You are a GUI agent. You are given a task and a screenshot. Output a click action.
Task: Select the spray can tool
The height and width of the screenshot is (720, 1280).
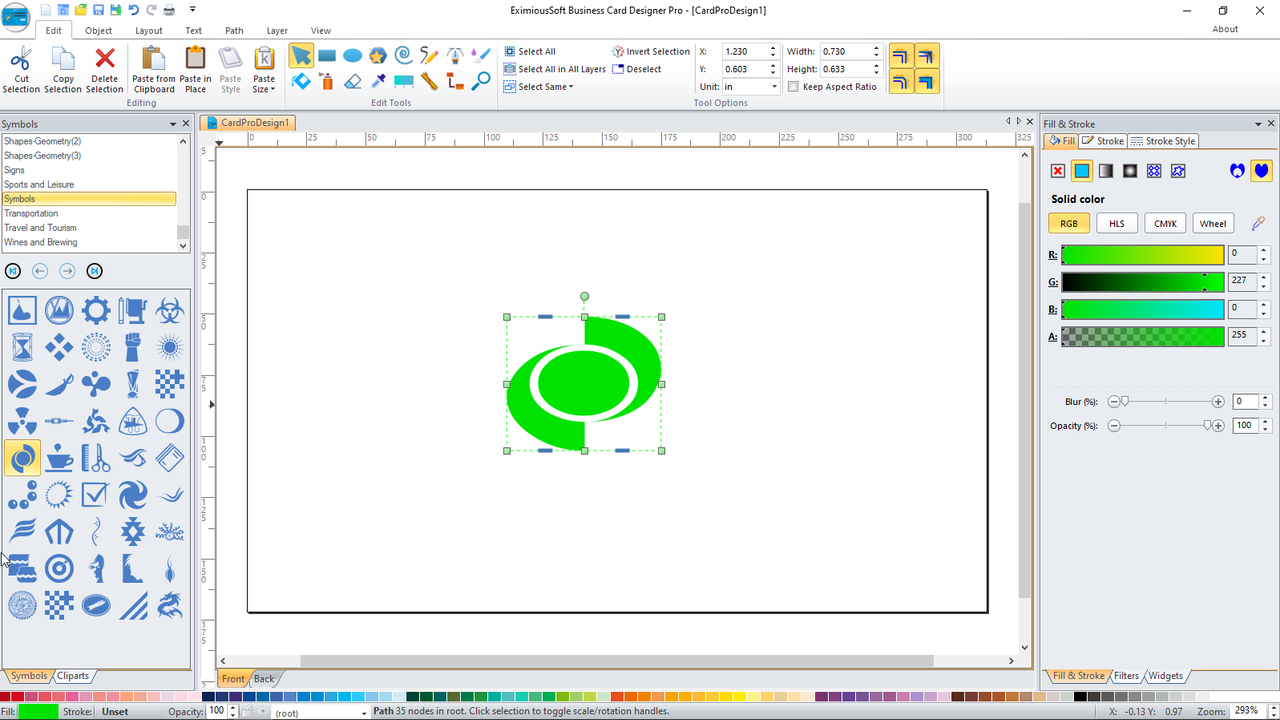point(327,81)
